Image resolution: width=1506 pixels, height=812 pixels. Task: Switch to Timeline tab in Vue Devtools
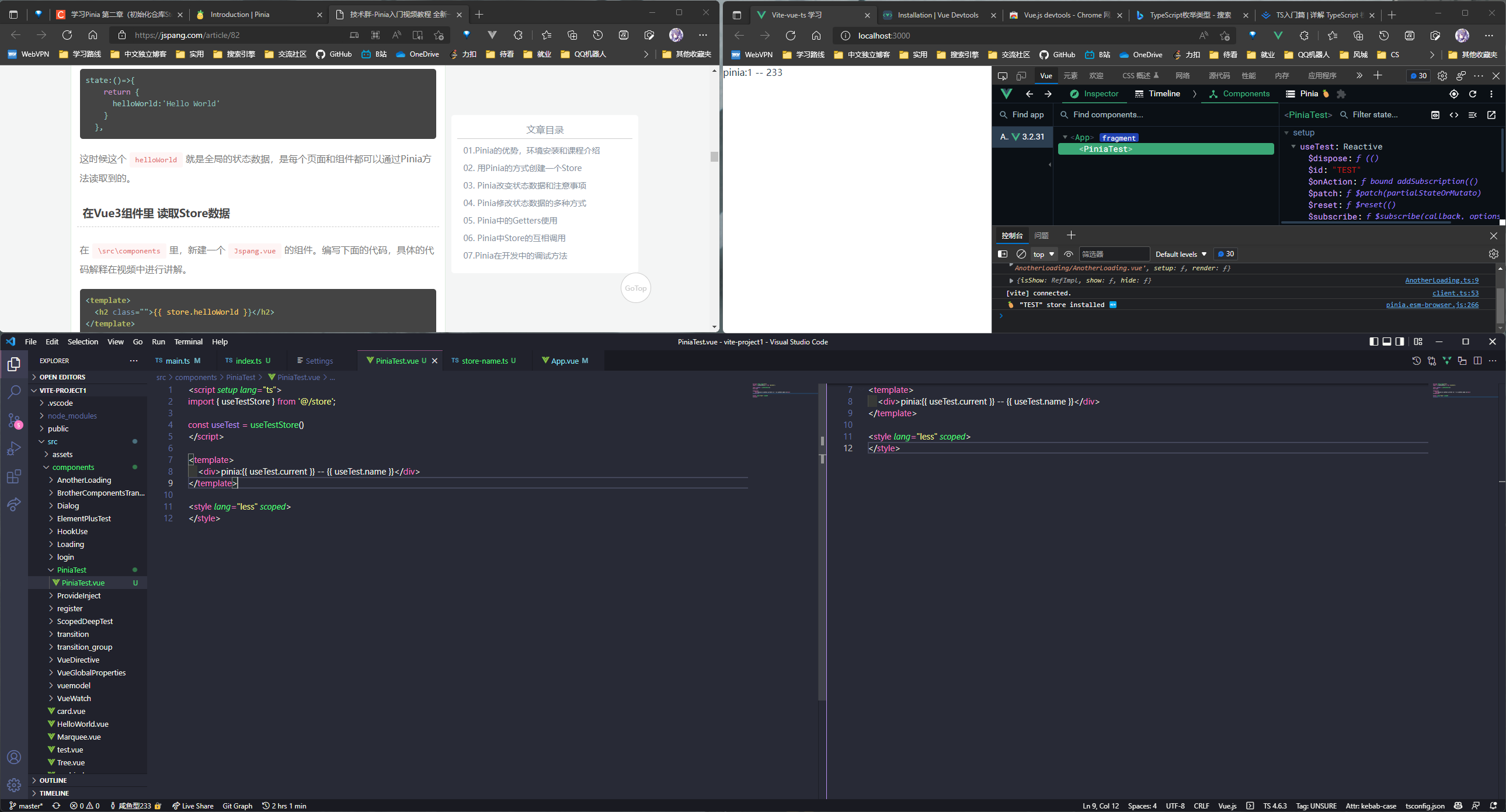coord(1157,93)
